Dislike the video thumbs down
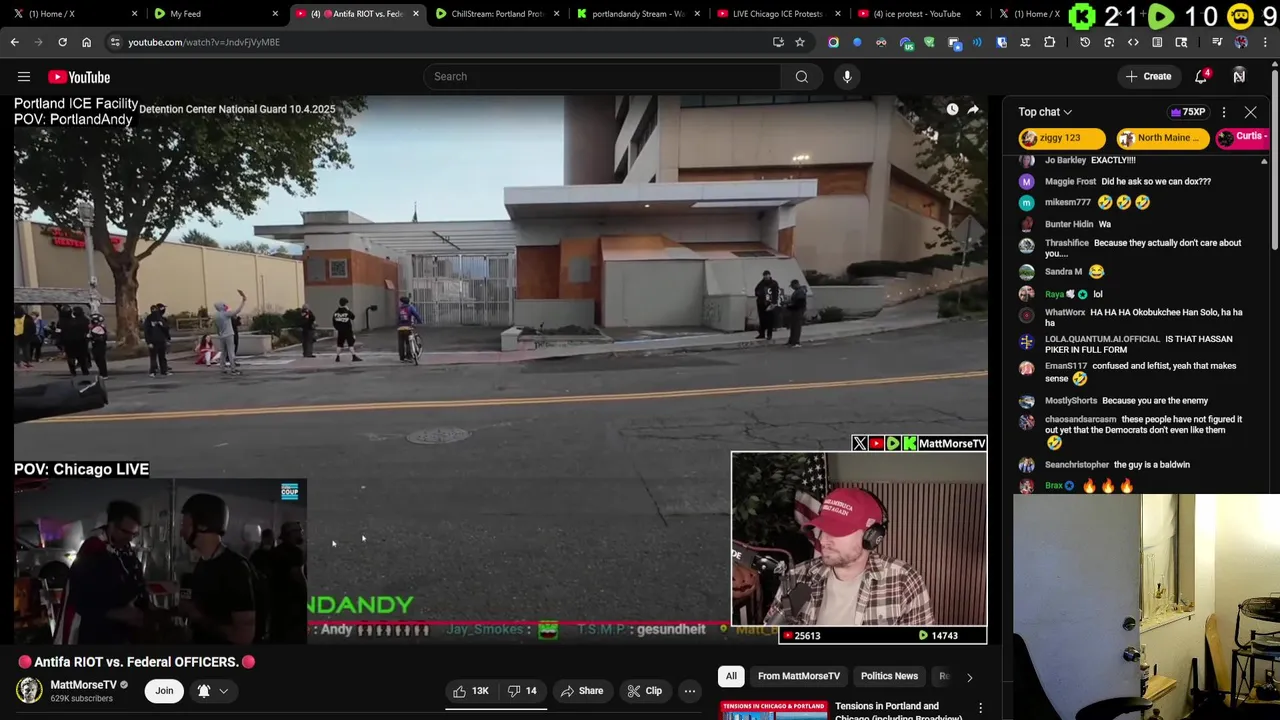This screenshot has width=1280, height=720. [522, 691]
